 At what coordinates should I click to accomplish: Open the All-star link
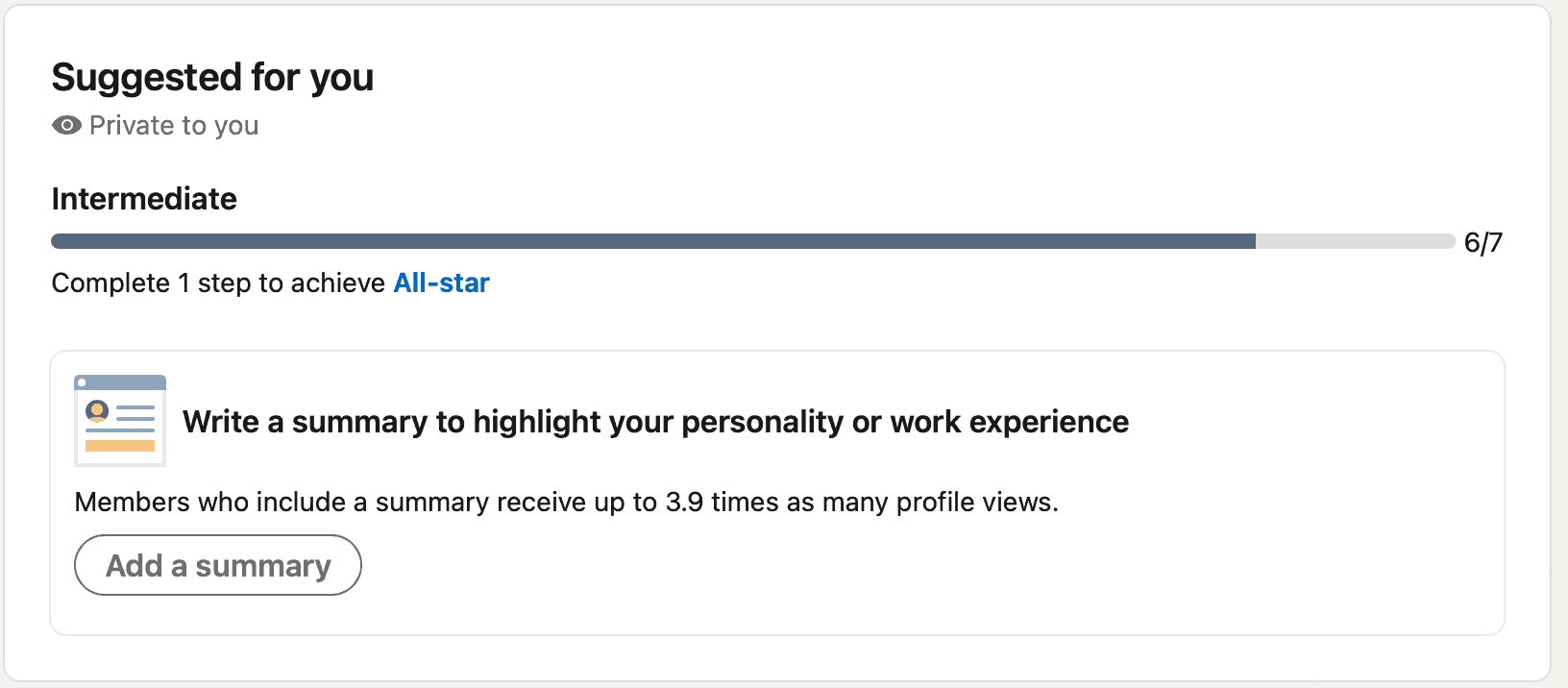click(441, 283)
